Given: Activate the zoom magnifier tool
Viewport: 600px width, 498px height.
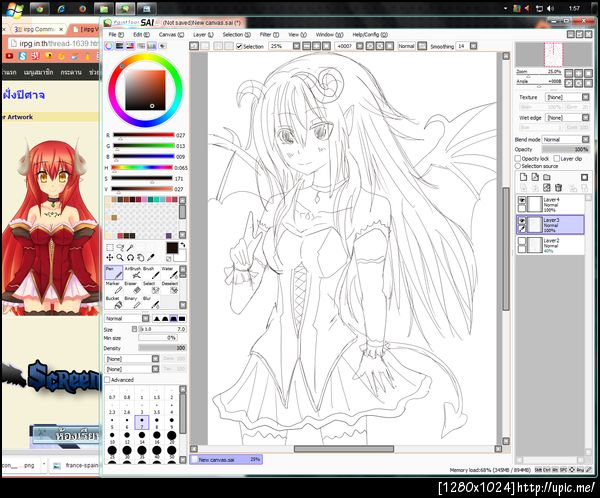Looking at the screenshot, I should point(120,258).
